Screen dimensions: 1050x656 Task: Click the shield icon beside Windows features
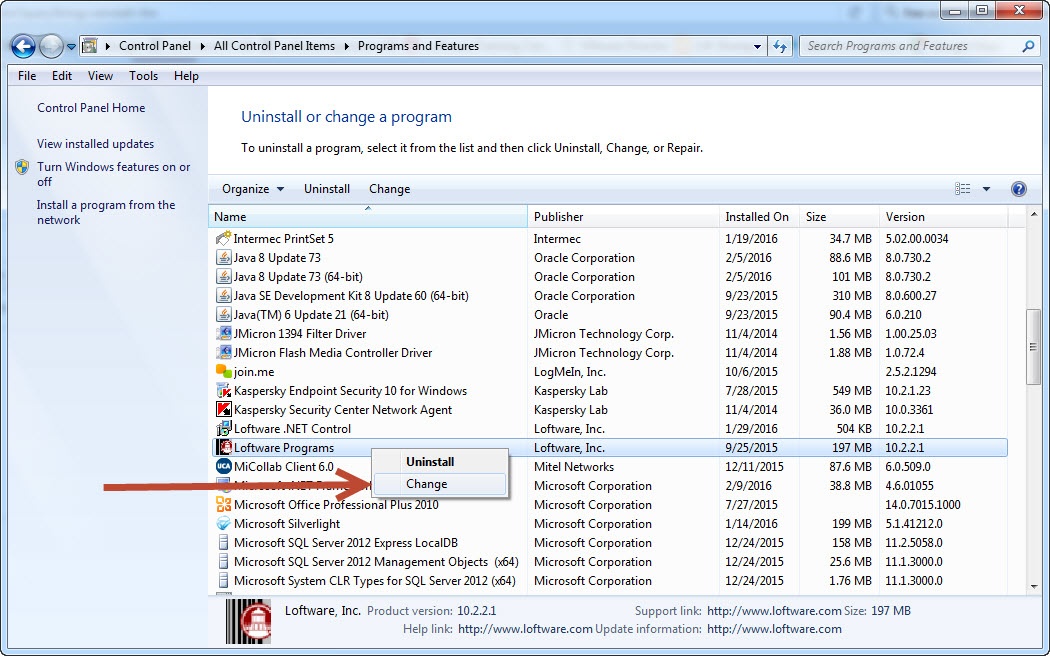22,167
